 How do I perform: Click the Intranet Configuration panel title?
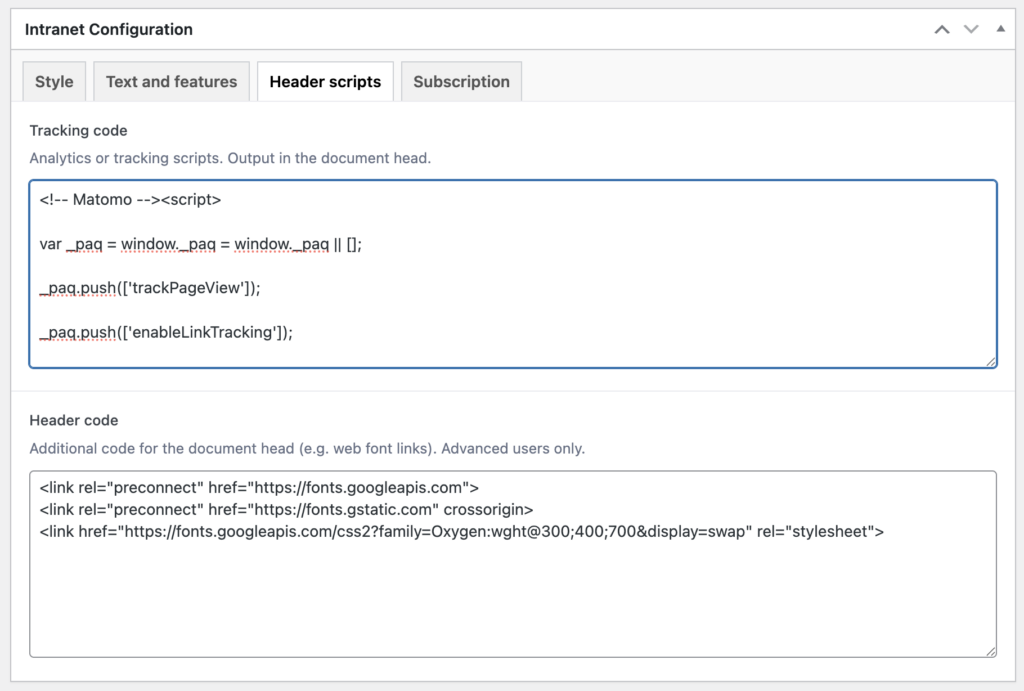point(108,29)
